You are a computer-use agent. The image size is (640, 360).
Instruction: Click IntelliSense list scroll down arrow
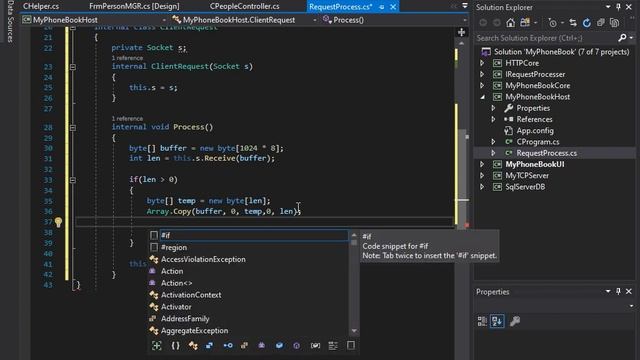tap(354, 331)
